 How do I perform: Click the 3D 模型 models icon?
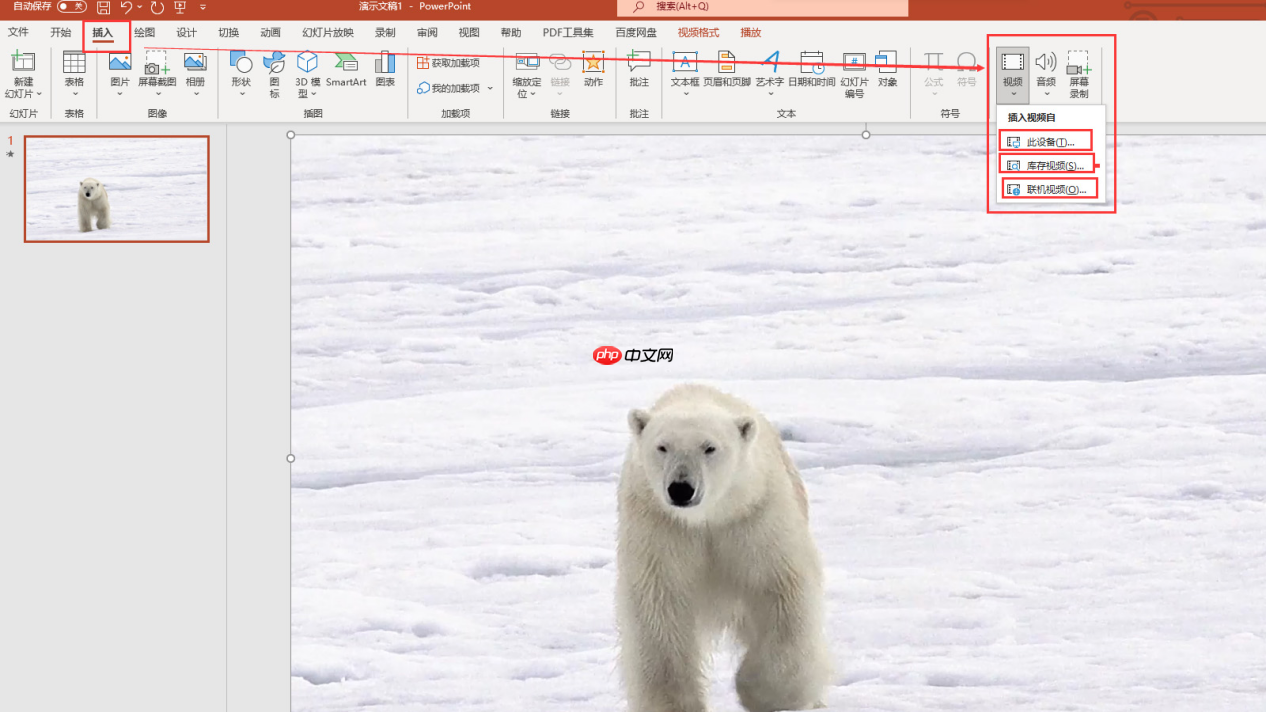point(307,62)
